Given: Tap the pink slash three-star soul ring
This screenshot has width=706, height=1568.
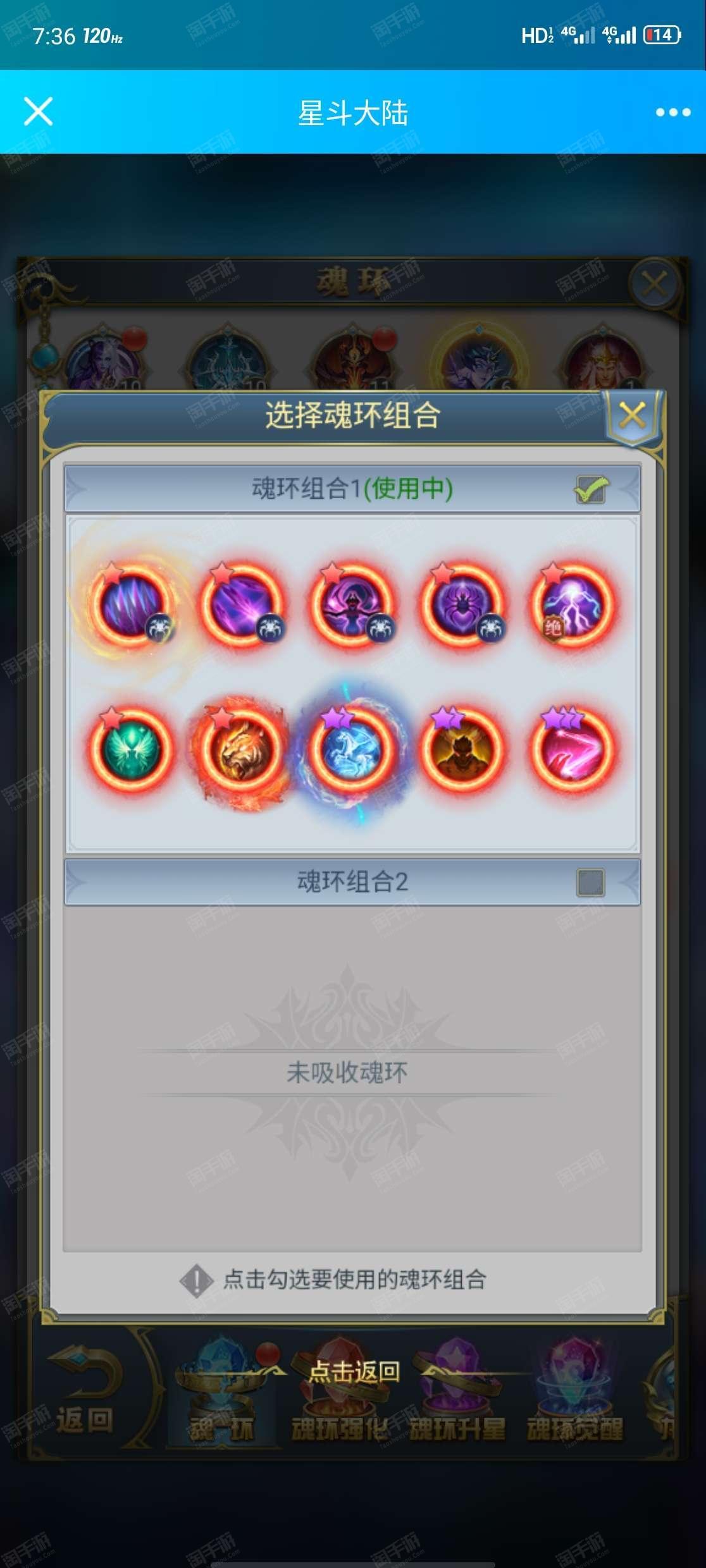Looking at the screenshot, I should tap(573, 749).
